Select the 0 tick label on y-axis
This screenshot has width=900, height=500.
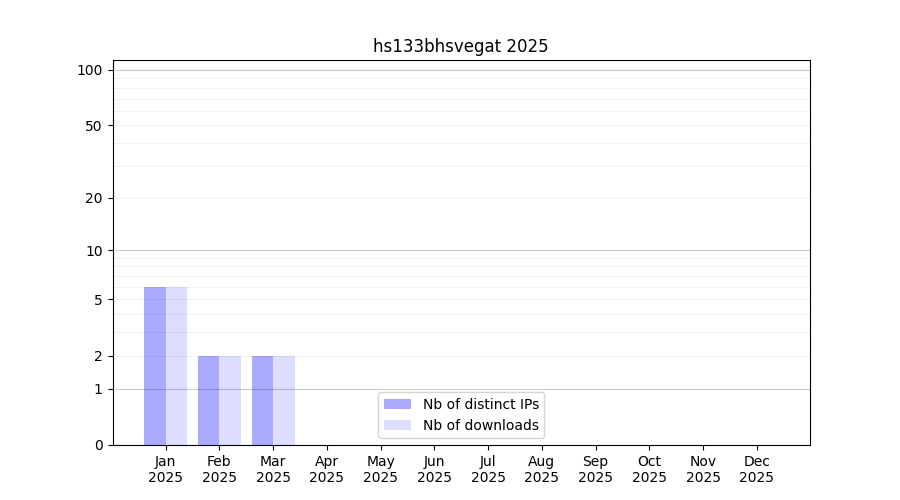coord(98,445)
